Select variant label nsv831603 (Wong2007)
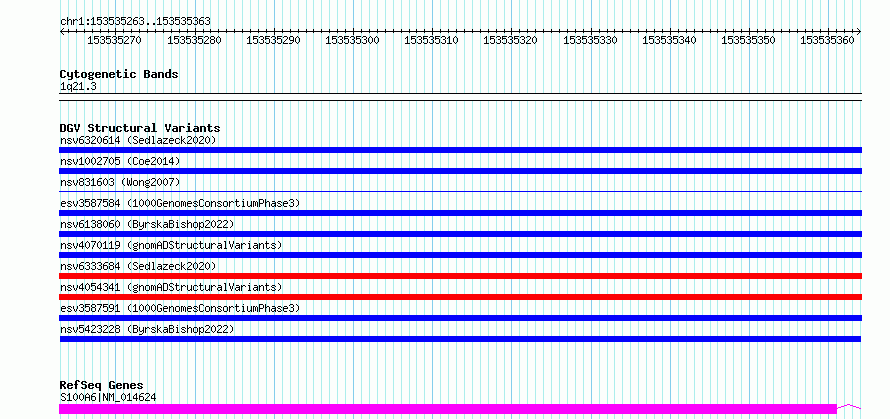The height and width of the screenshot is (419, 890). [x=120, y=182]
